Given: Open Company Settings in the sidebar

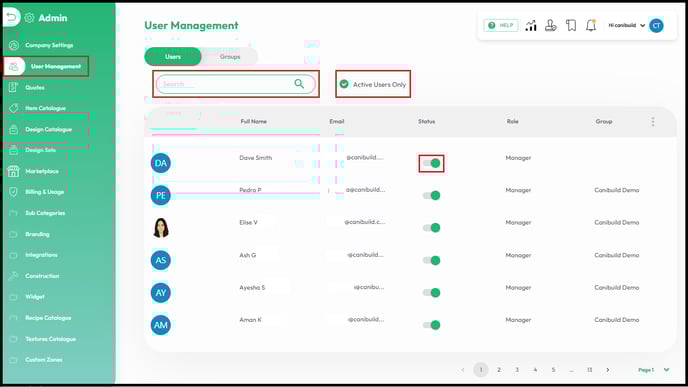Looking at the screenshot, I should 49,45.
